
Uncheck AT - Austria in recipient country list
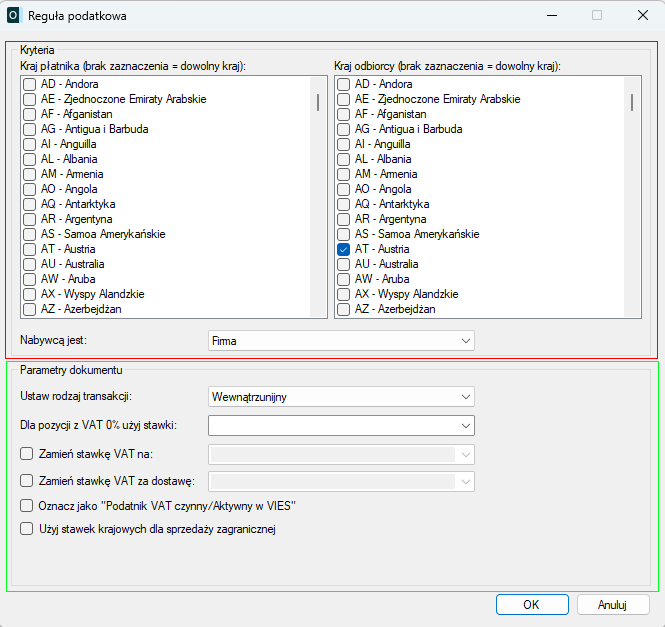pos(344,249)
